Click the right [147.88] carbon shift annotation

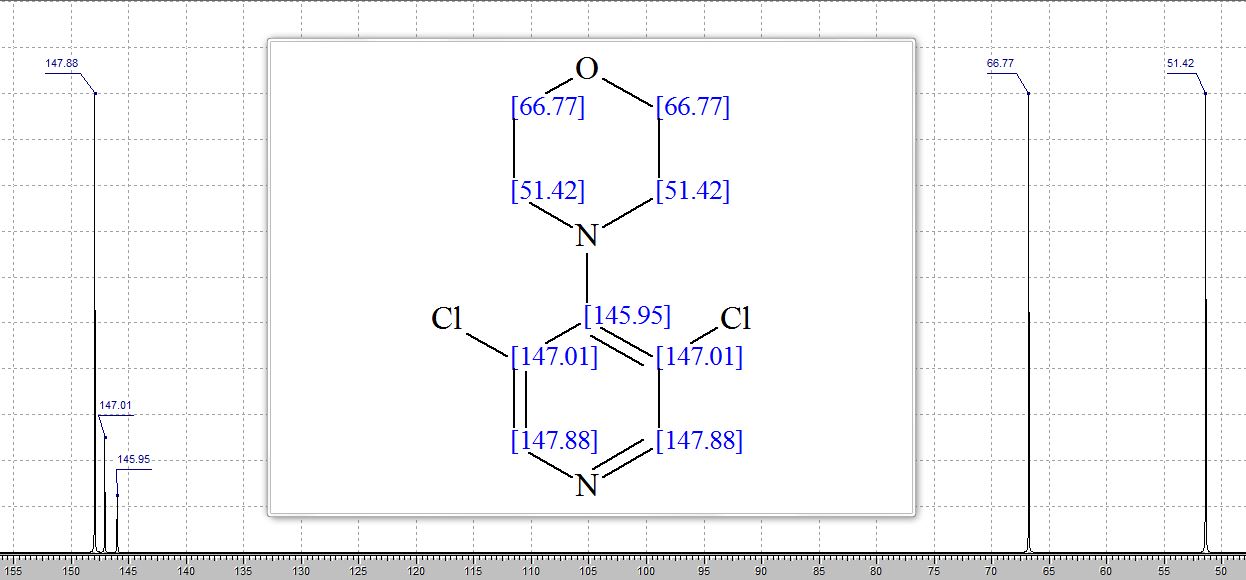tap(700, 440)
